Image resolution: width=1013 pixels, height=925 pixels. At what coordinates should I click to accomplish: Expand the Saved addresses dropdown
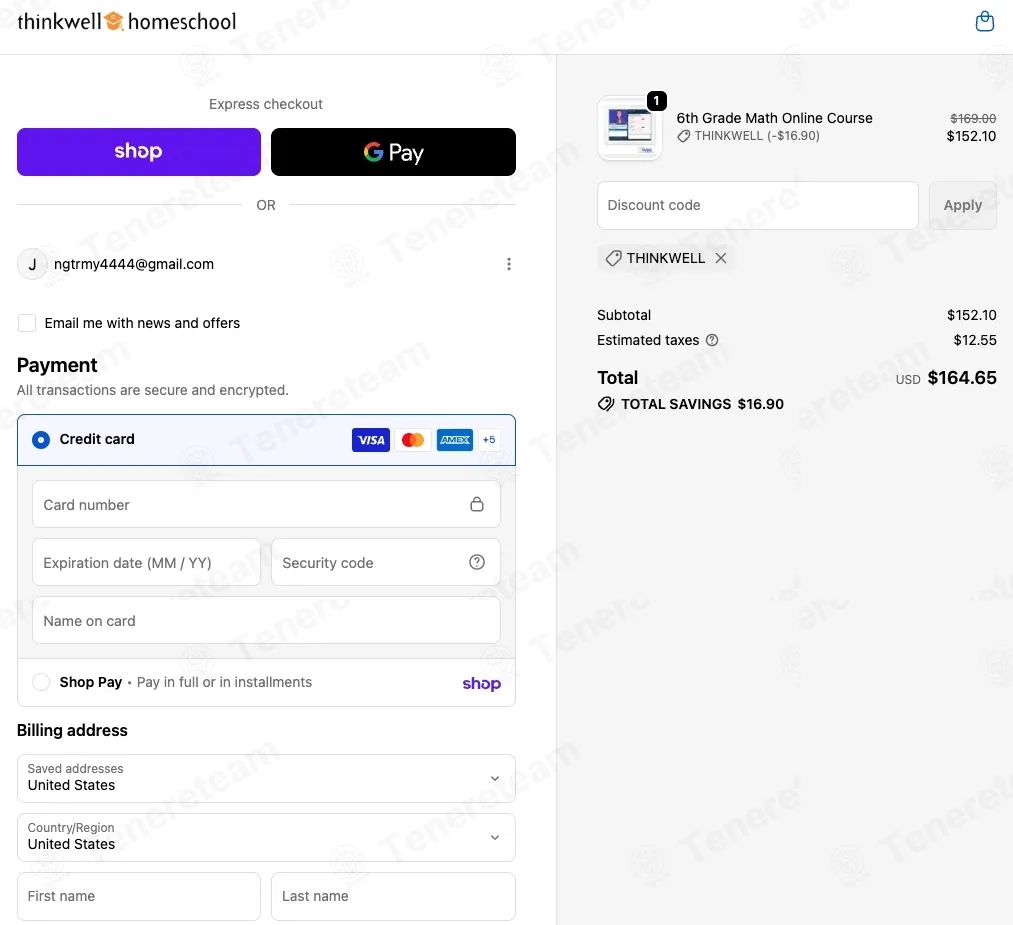pyautogui.click(x=266, y=778)
